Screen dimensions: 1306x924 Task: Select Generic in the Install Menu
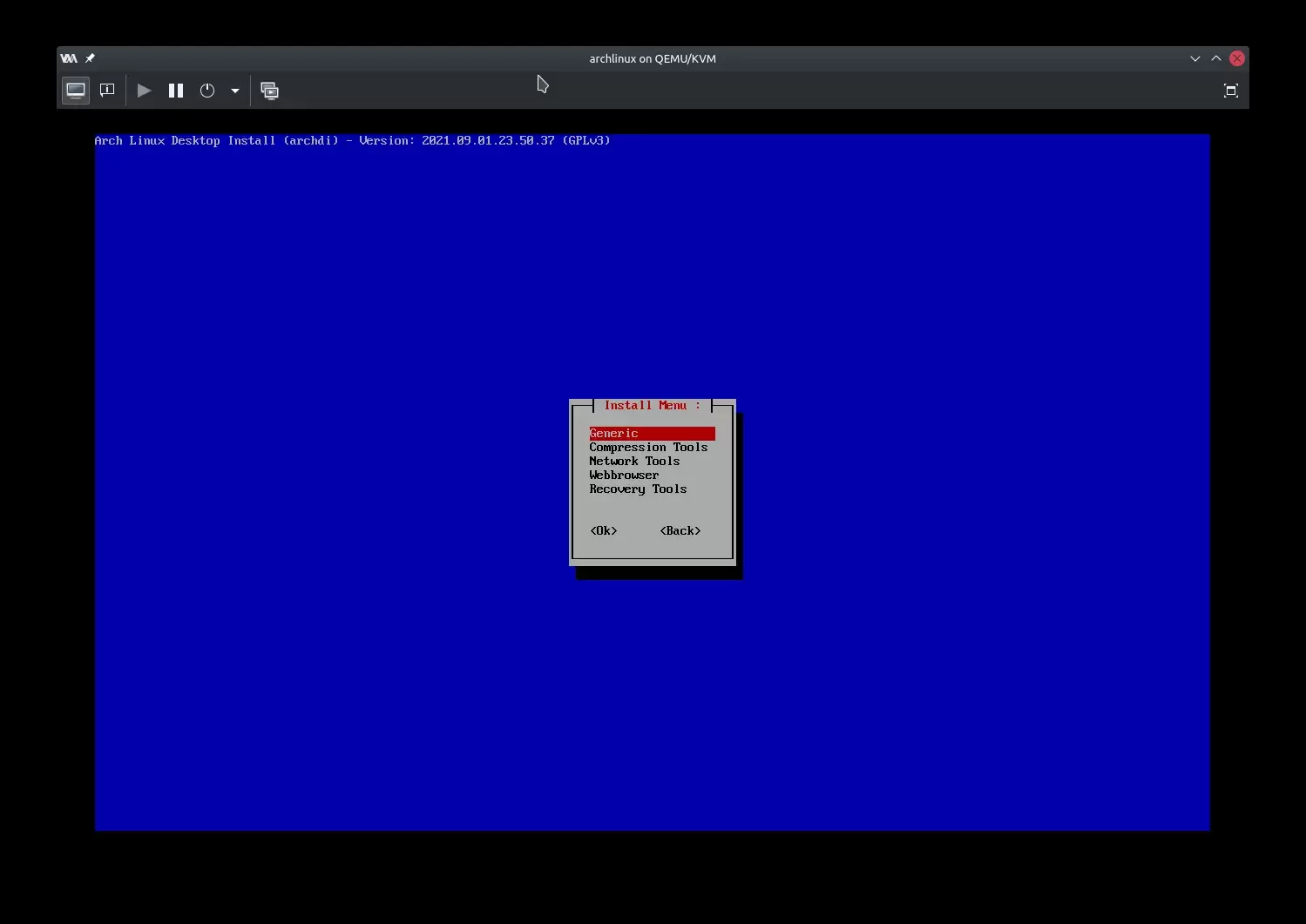point(614,434)
